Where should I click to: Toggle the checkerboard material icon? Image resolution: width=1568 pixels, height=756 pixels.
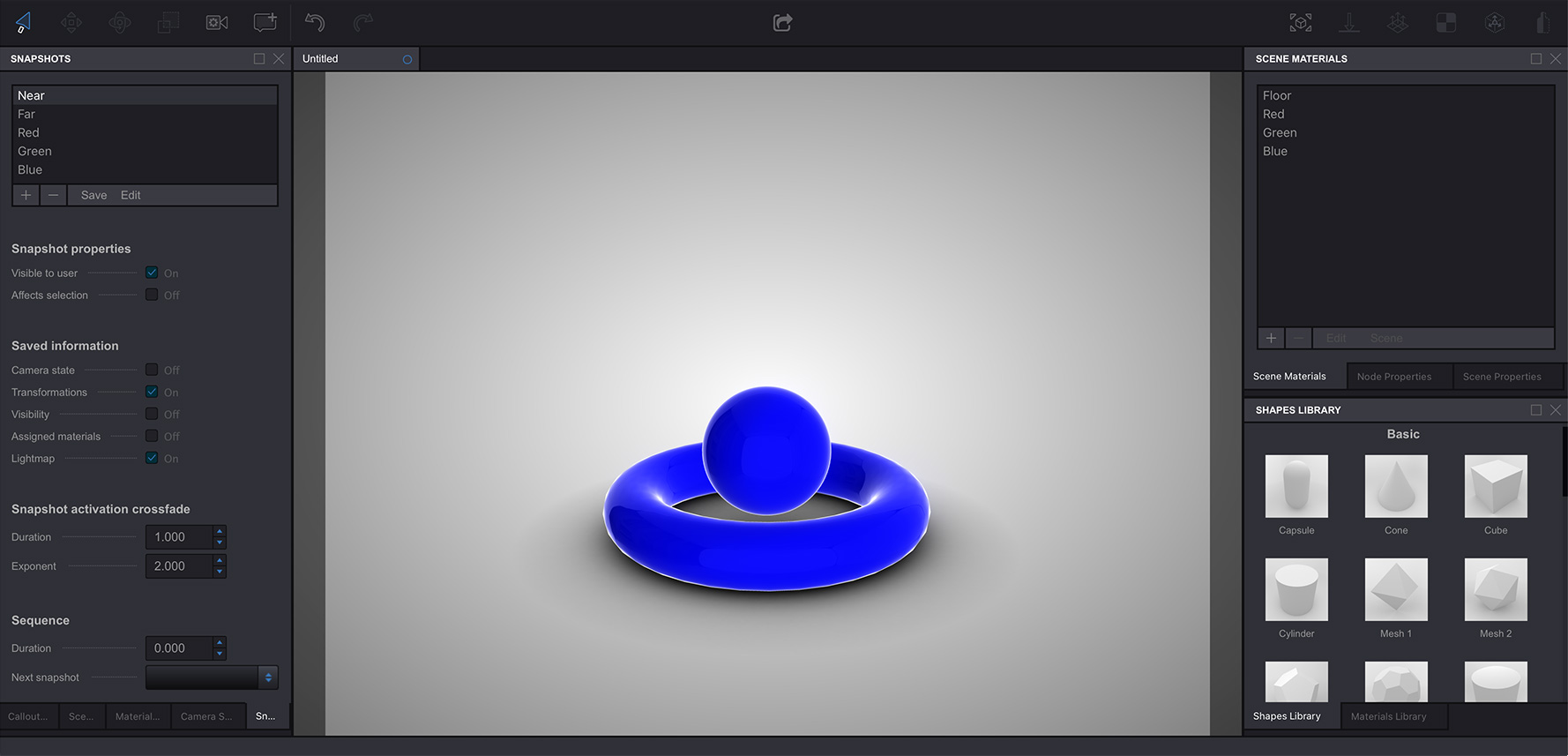[x=1446, y=22]
